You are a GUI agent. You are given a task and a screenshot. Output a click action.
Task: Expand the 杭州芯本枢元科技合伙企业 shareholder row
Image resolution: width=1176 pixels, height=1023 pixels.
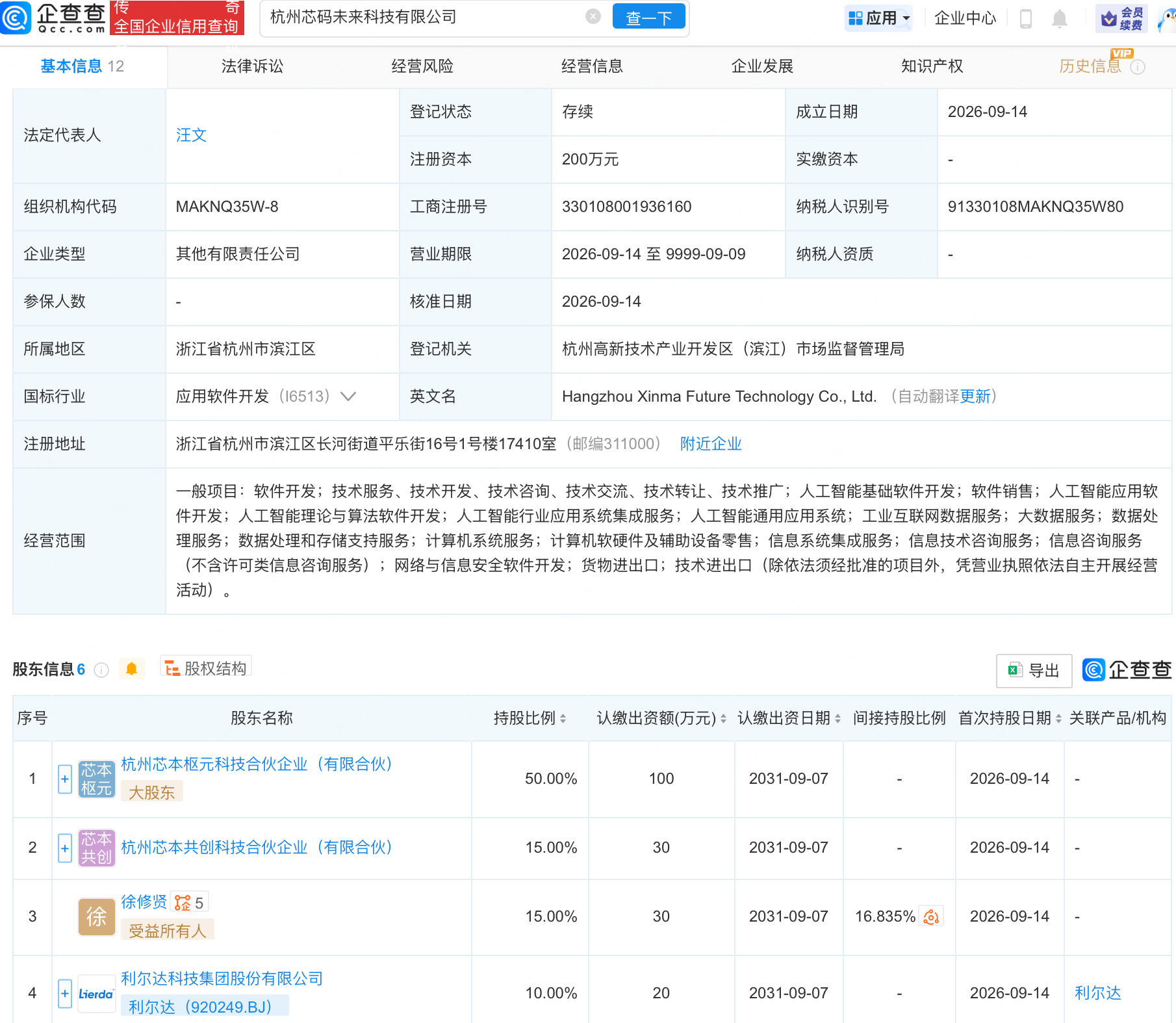[65, 779]
